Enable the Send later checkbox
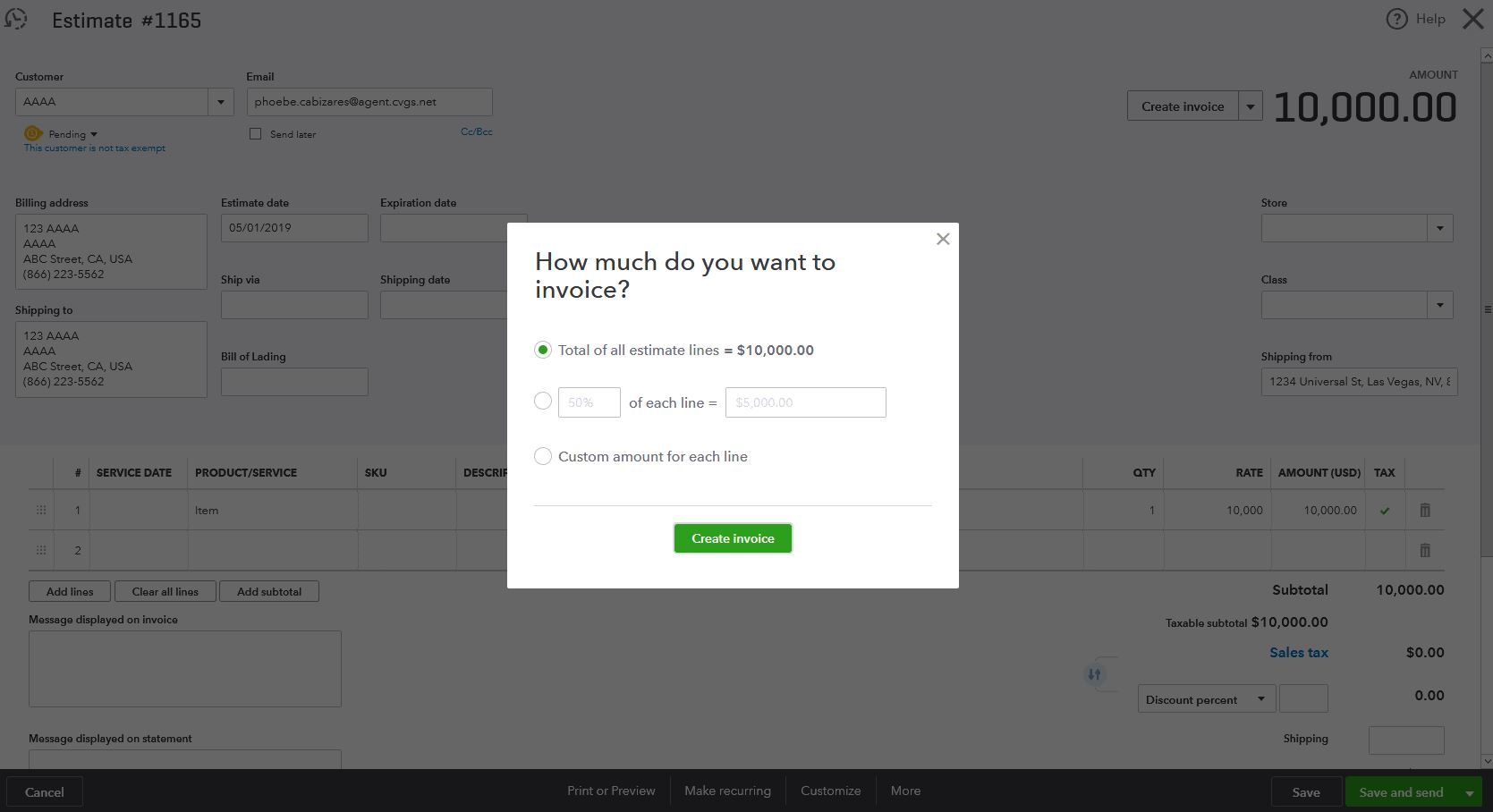The image size is (1493, 812). 255,133
